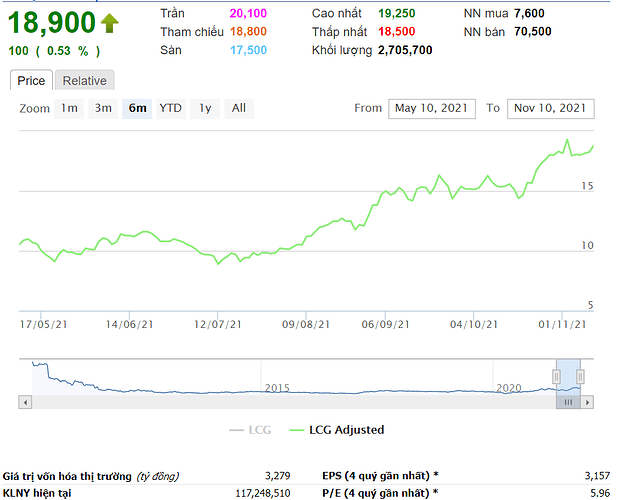This screenshot has height=500, width=619.
Task: Set zoom range to 3m
Action: [102, 108]
